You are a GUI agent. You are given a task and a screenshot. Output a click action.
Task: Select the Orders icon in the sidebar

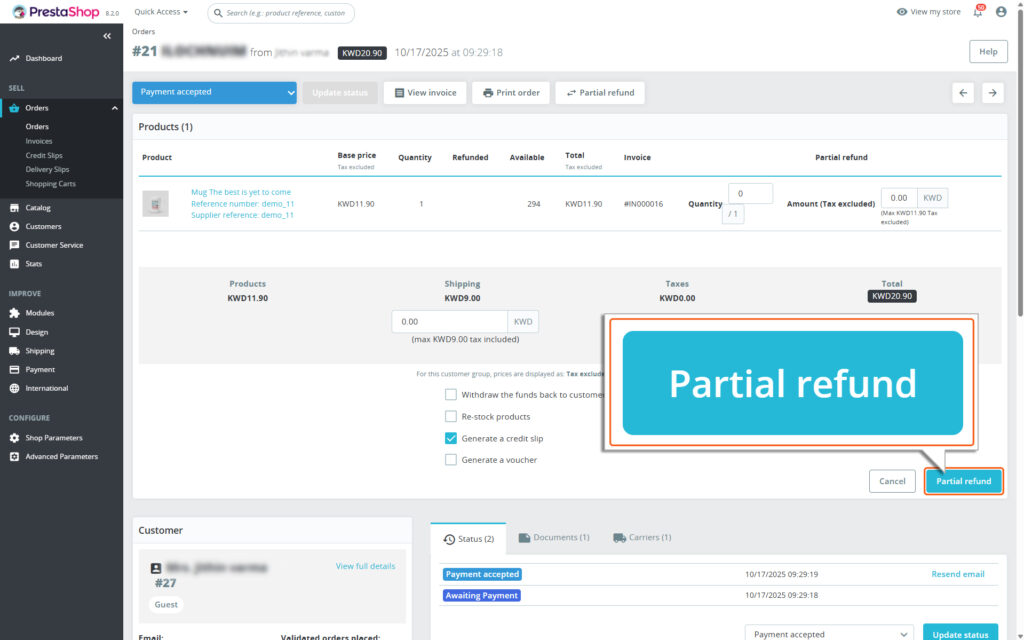tap(15, 107)
